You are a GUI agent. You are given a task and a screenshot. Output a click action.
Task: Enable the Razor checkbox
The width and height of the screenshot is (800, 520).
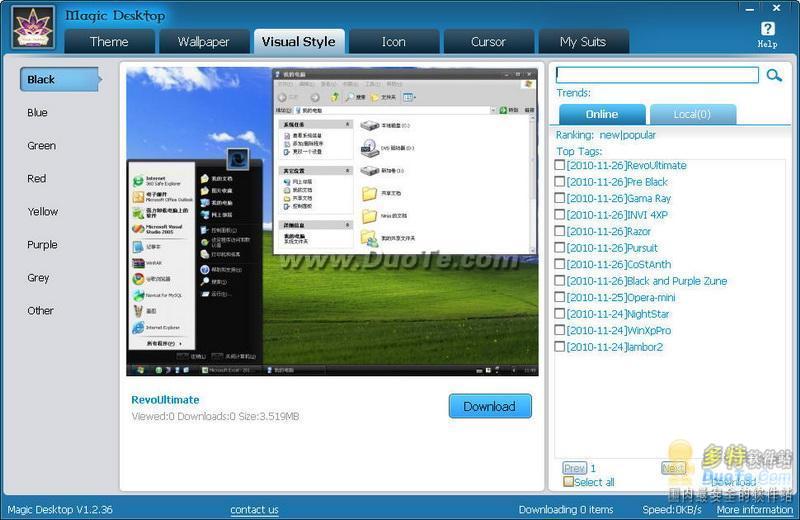point(560,231)
